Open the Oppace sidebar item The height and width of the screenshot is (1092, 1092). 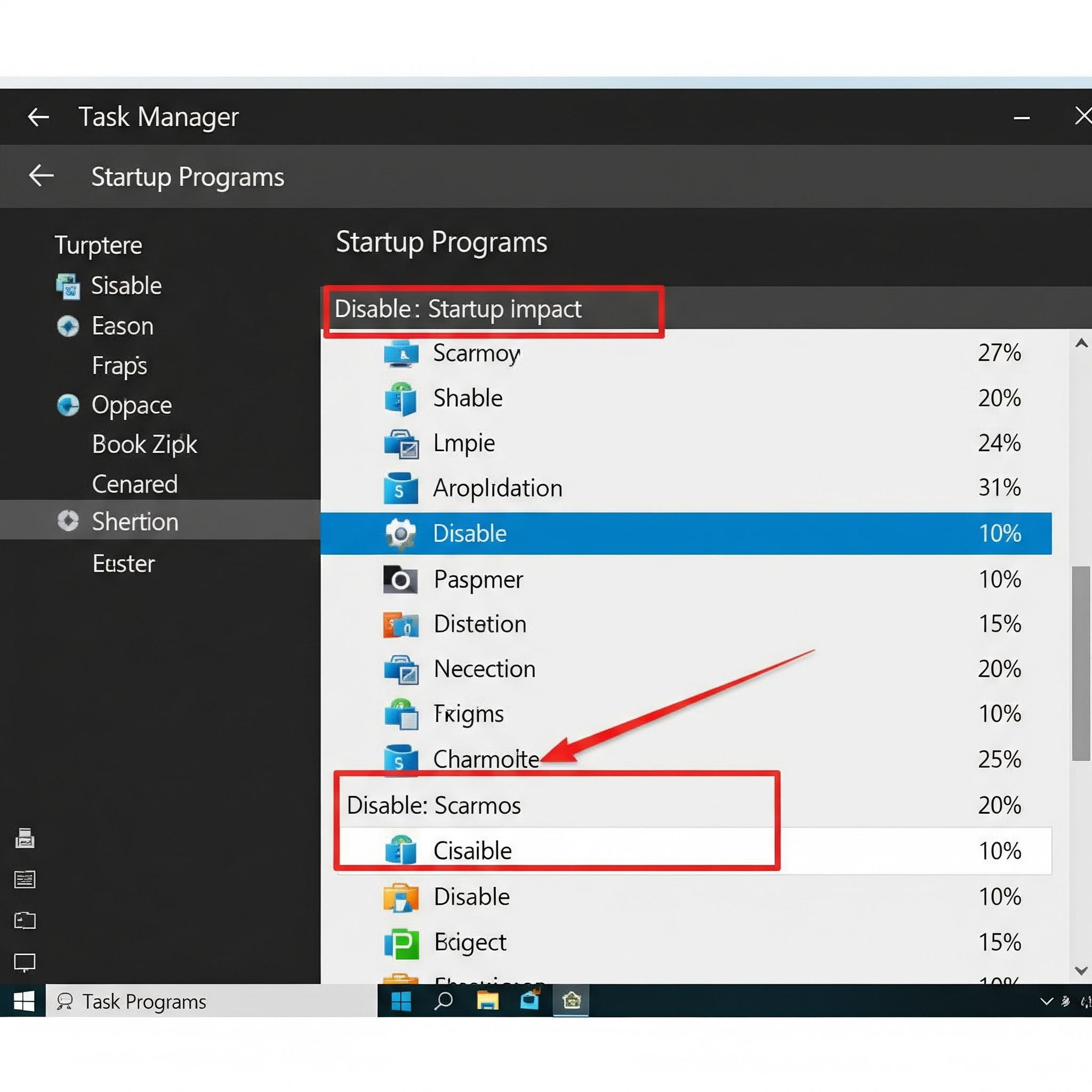131,405
